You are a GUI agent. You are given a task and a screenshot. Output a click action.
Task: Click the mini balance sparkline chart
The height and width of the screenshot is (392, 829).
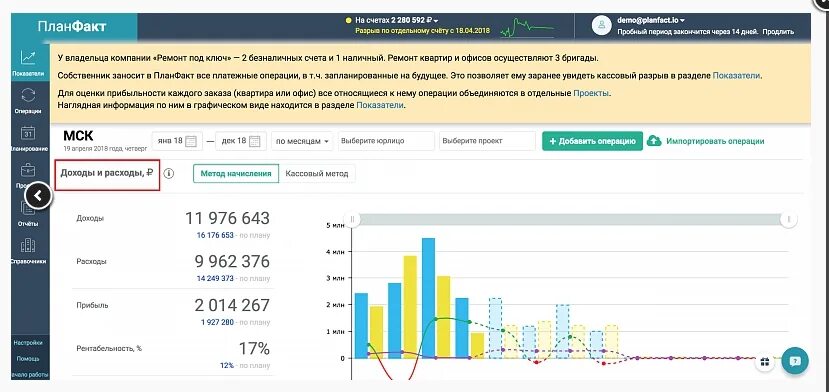coord(526,28)
